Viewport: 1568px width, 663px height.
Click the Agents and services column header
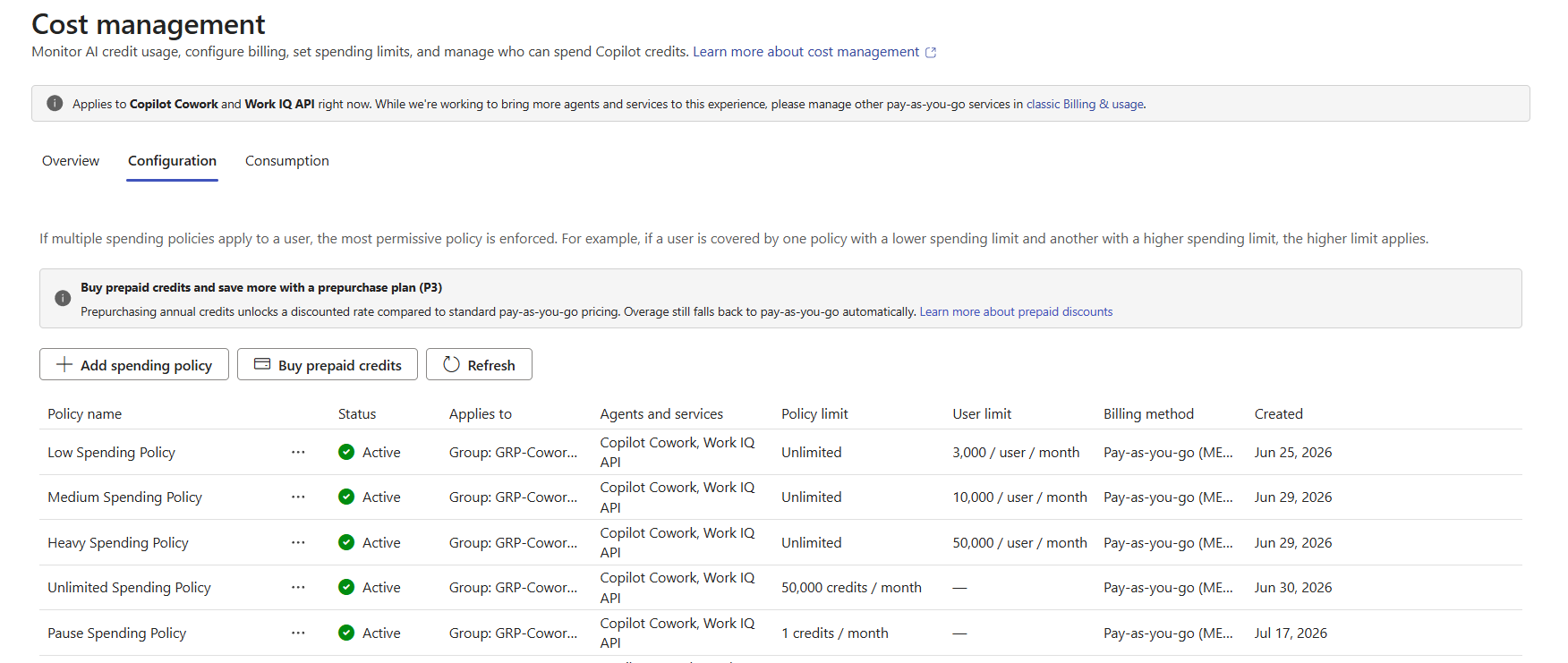[661, 413]
